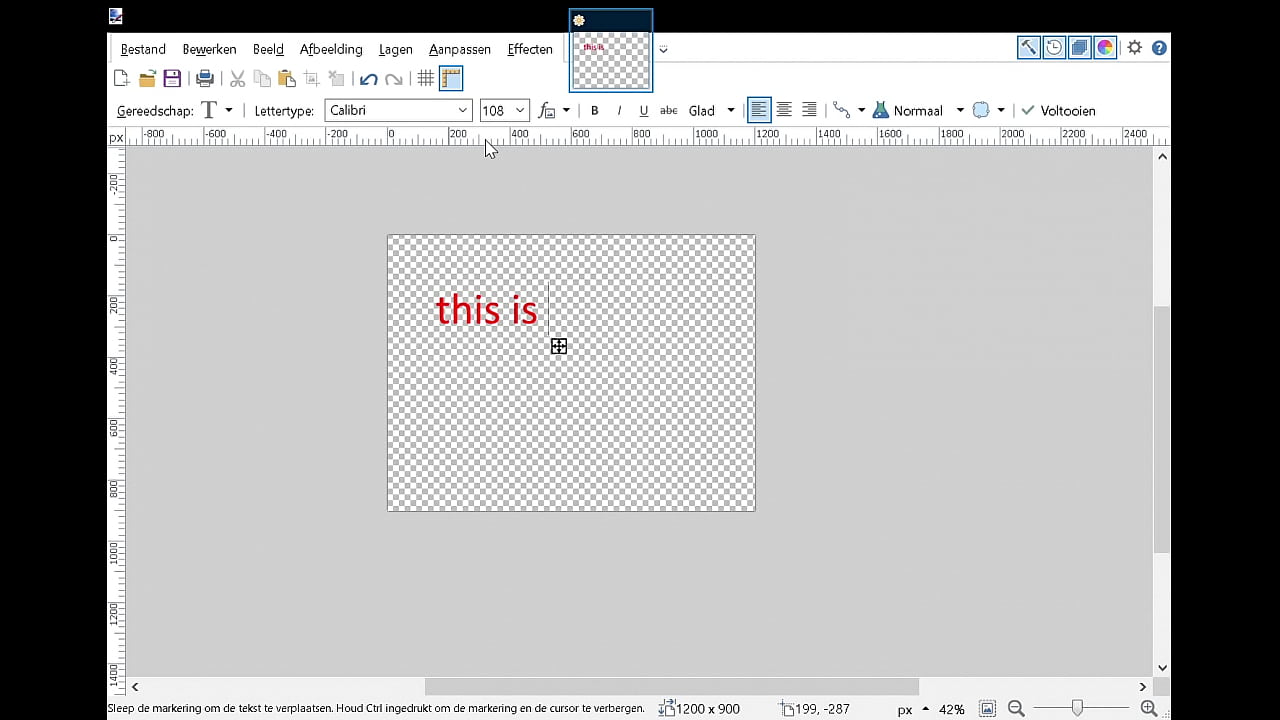Click the vertical scrollbar up arrow
1280x720 pixels.
pos(1162,157)
